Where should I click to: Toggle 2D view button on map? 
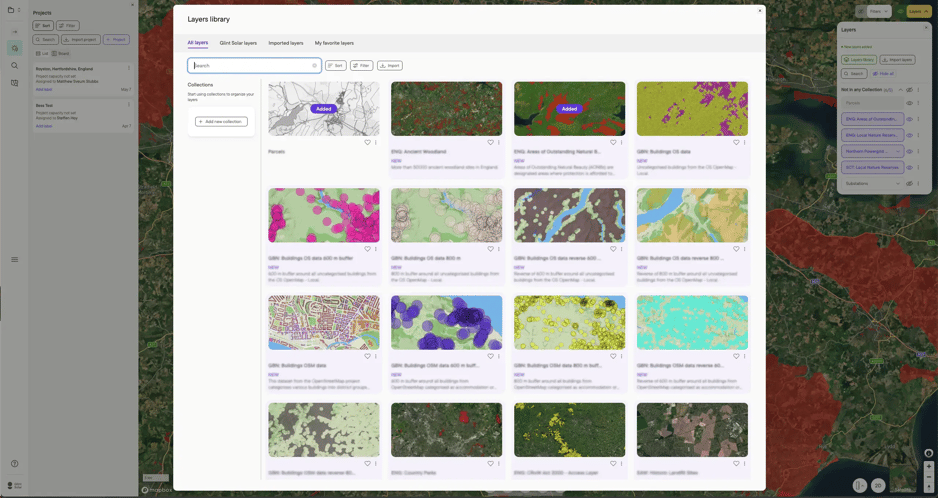(x=878, y=485)
